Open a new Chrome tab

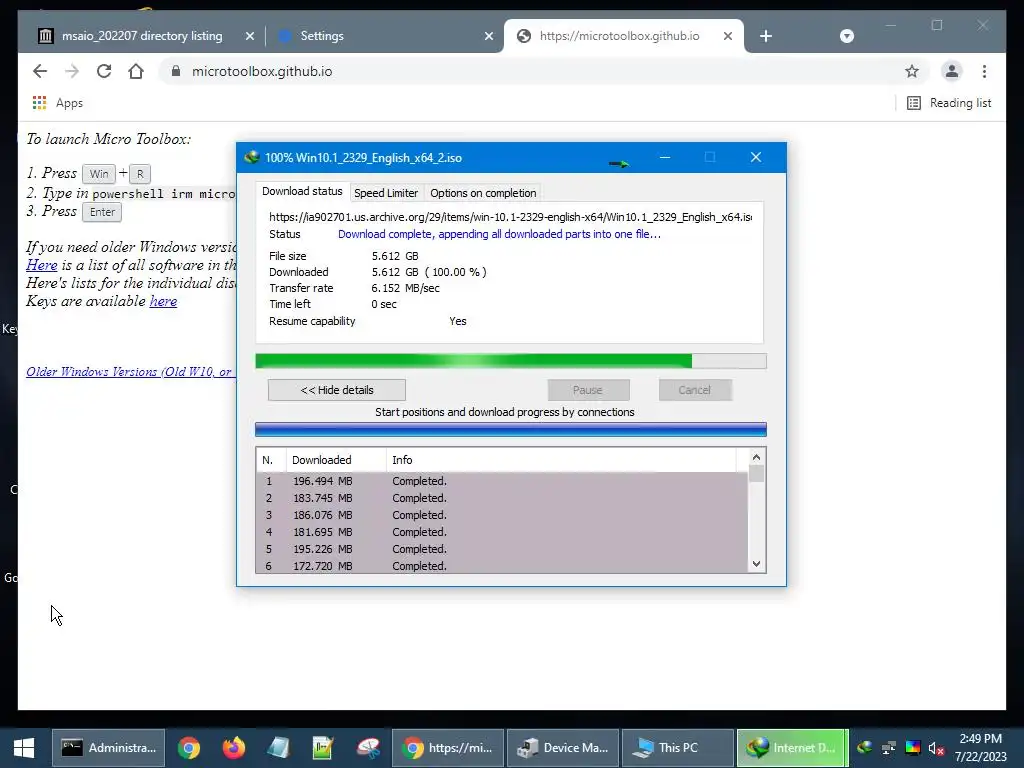(x=766, y=36)
